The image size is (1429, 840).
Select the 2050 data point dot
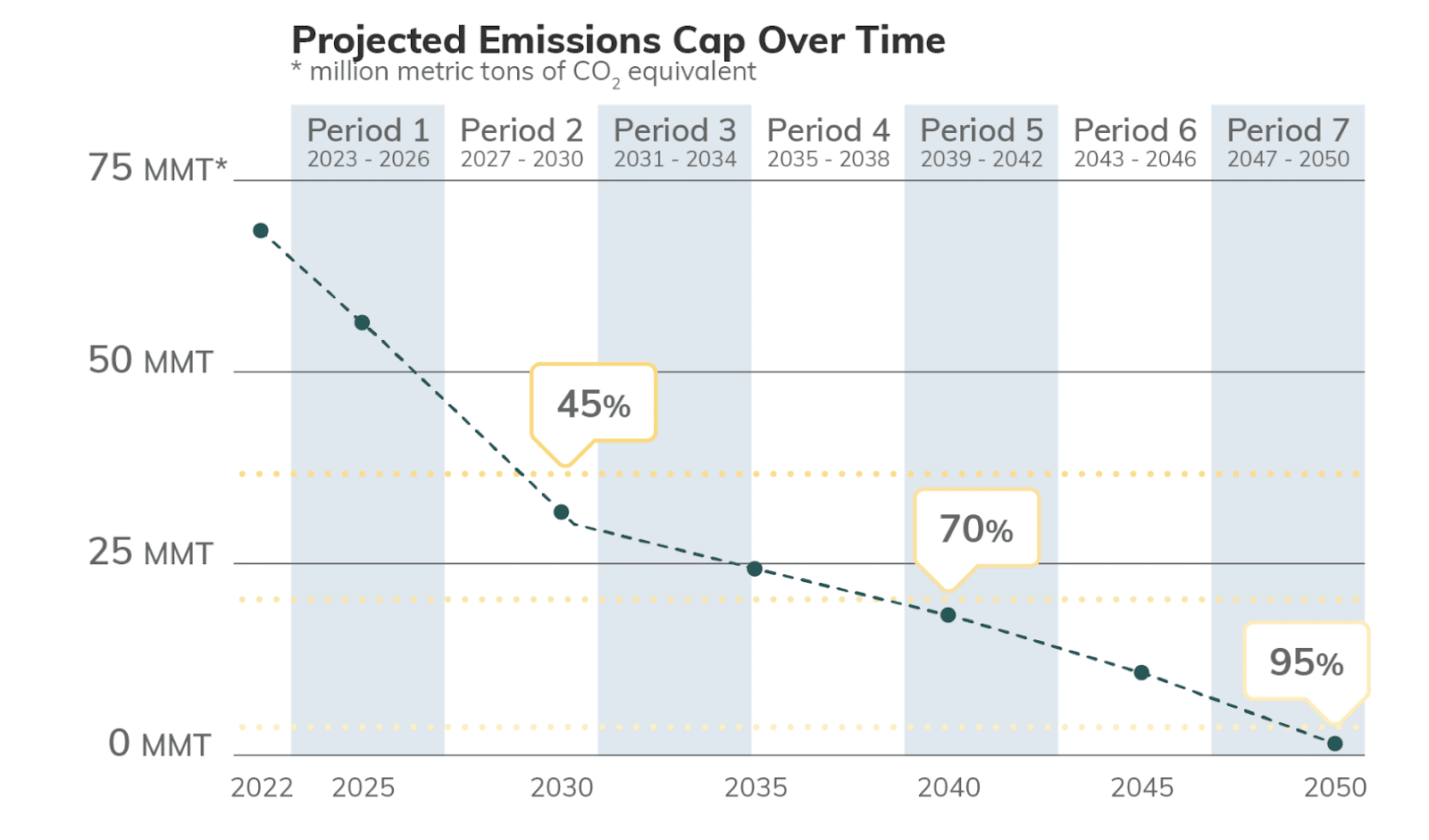[1334, 744]
